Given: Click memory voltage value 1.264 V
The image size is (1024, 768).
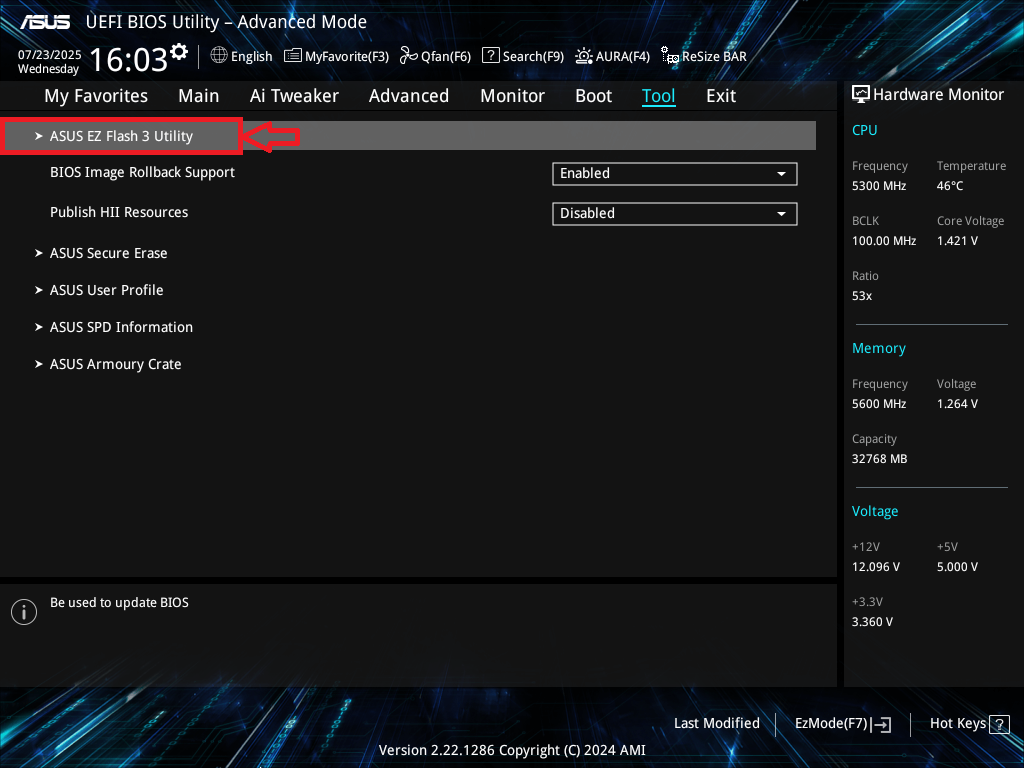Looking at the screenshot, I should click(957, 404).
